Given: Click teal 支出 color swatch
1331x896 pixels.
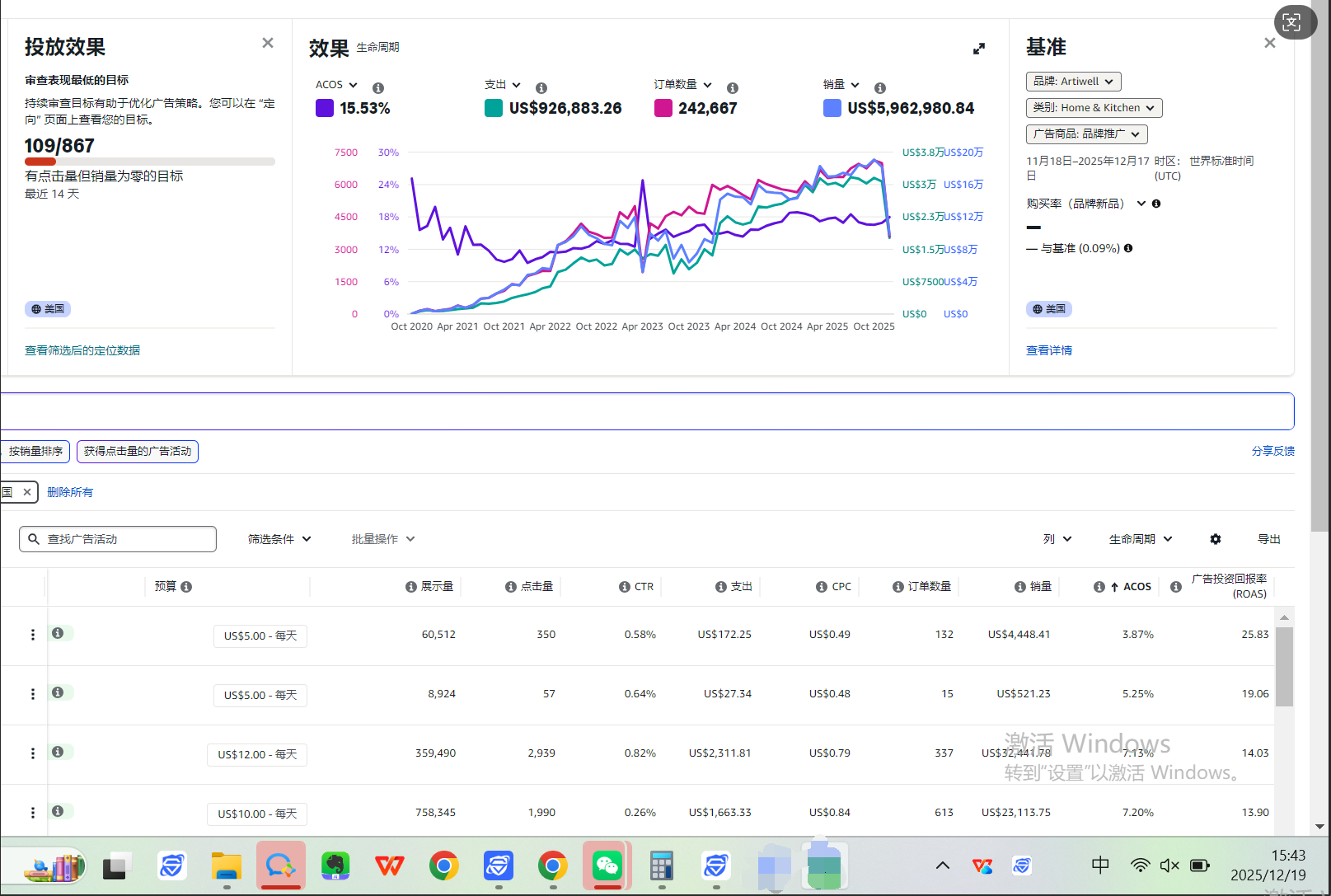Looking at the screenshot, I should click(x=494, y=108).
